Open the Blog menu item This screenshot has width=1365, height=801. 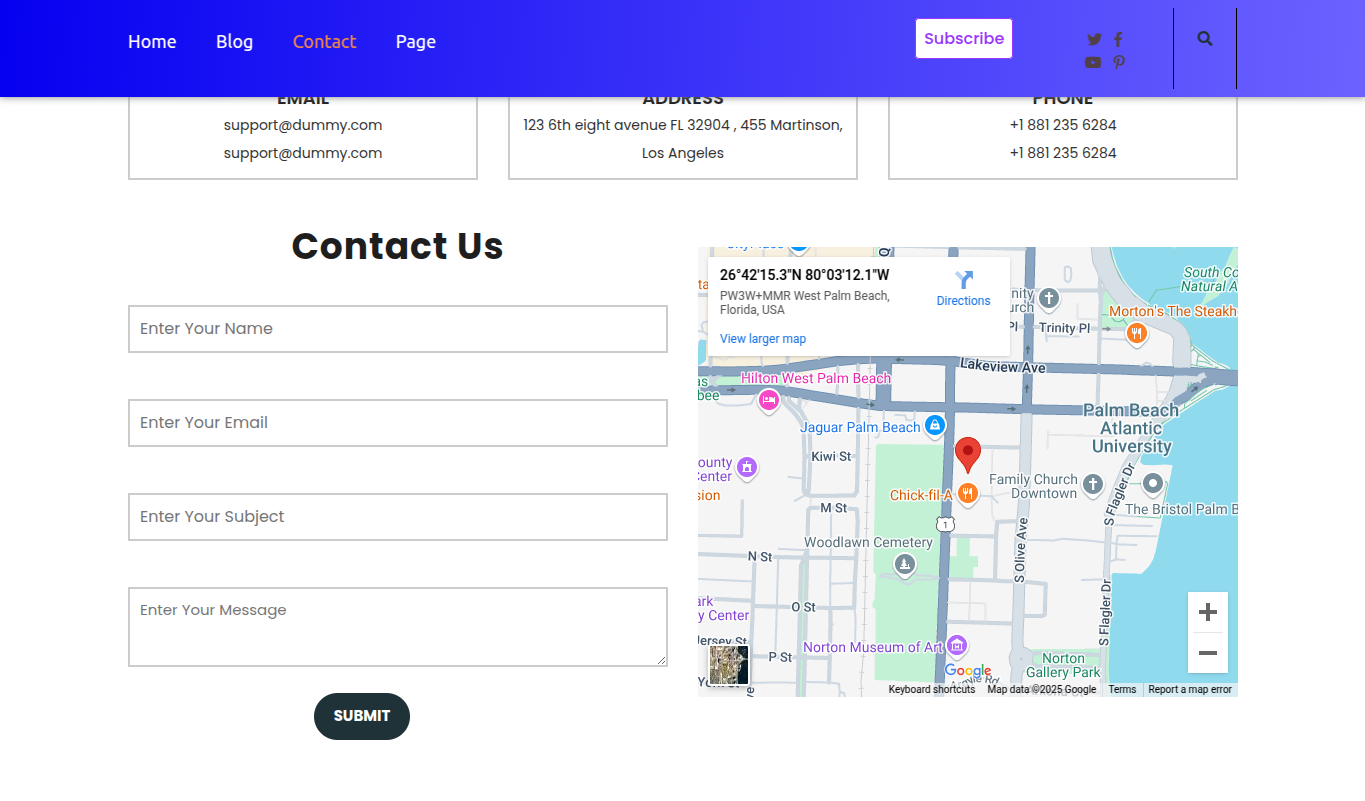click(x=234, y=42)
